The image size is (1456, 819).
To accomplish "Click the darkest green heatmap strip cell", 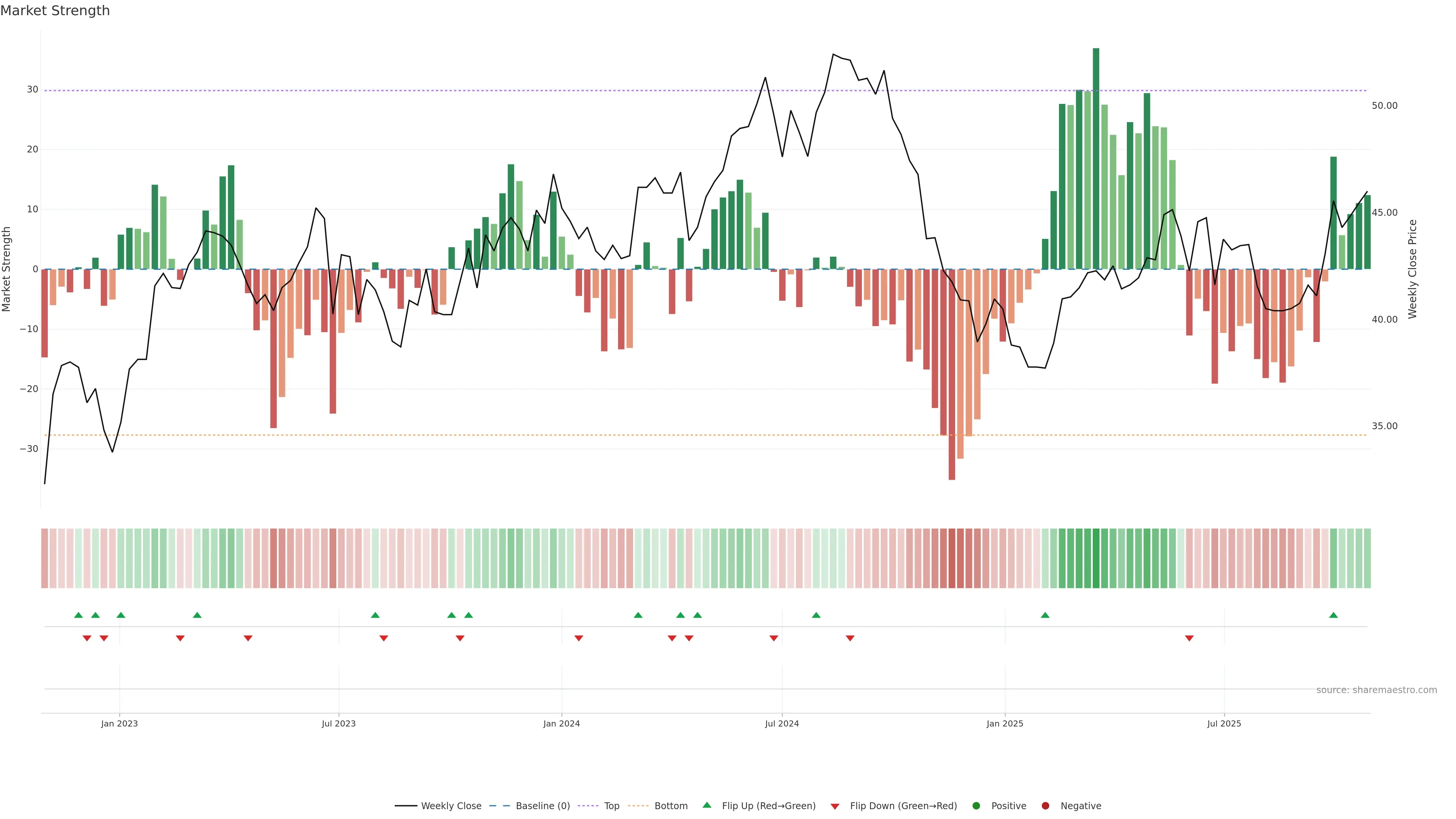I will (1096, 559).
